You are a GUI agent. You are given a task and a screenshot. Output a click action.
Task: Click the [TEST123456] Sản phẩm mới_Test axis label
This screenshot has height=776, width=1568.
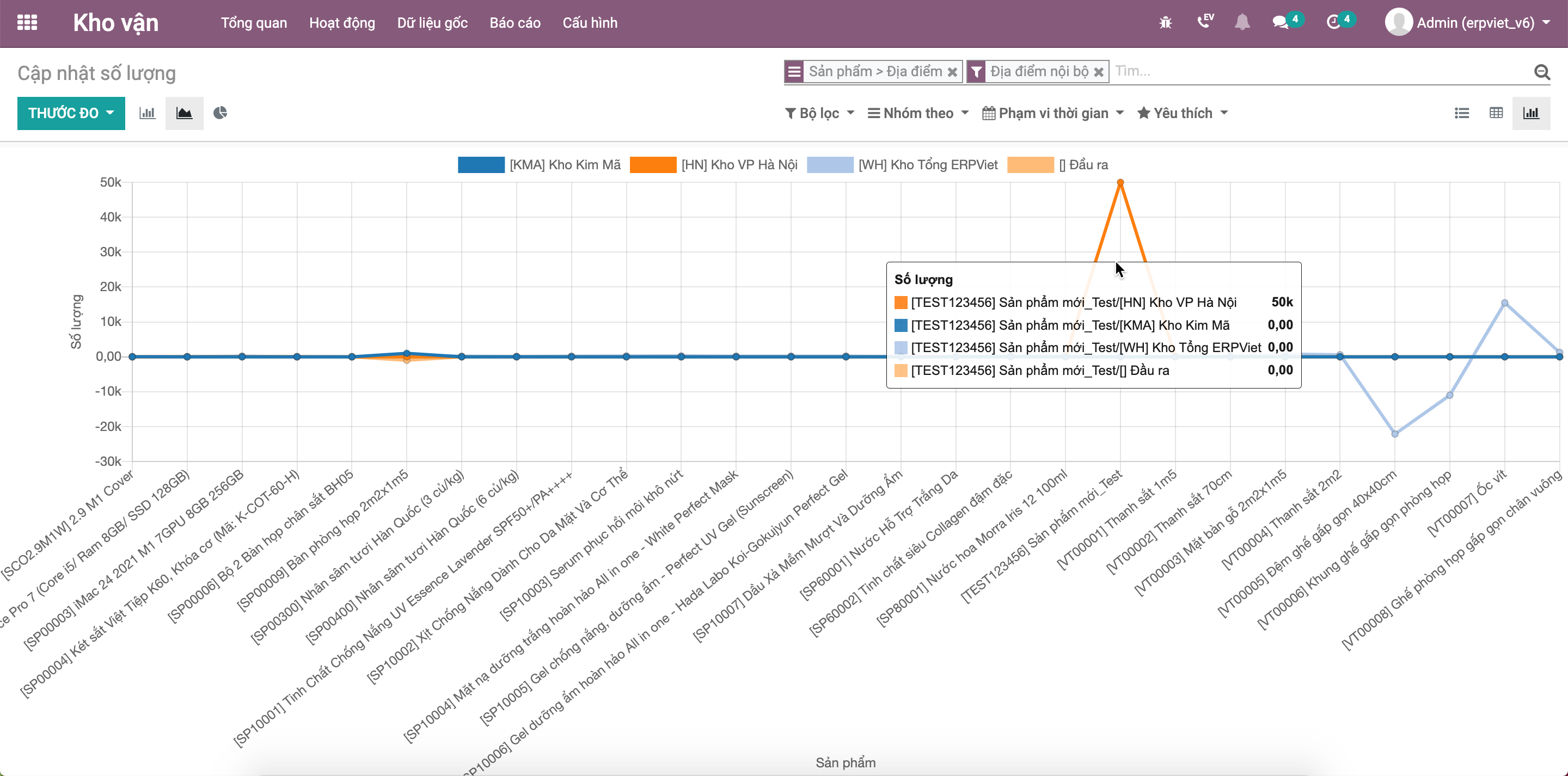click(1042, 537)
